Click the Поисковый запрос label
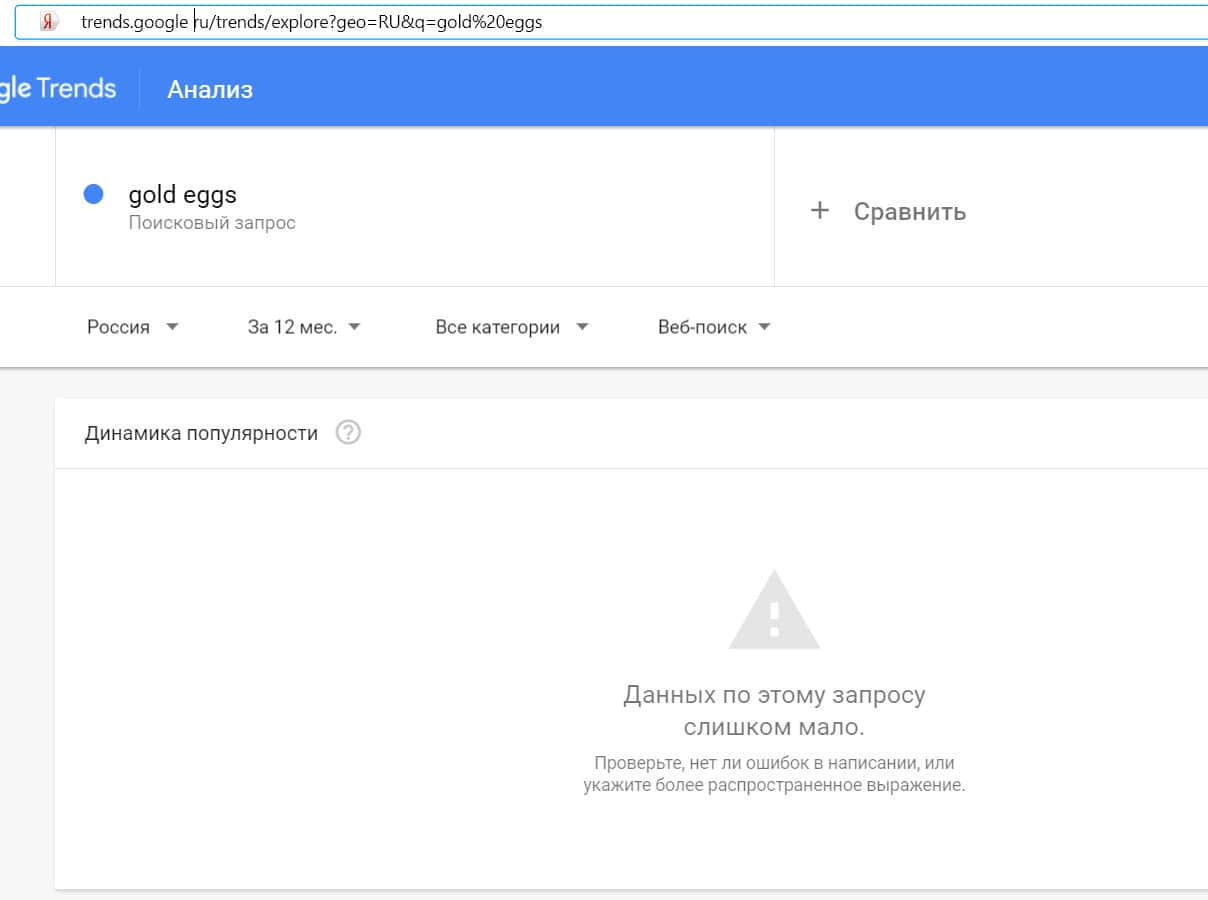The width and height of the screenshot is (1208, 900). pyautogui.click(x=212, y=223)
